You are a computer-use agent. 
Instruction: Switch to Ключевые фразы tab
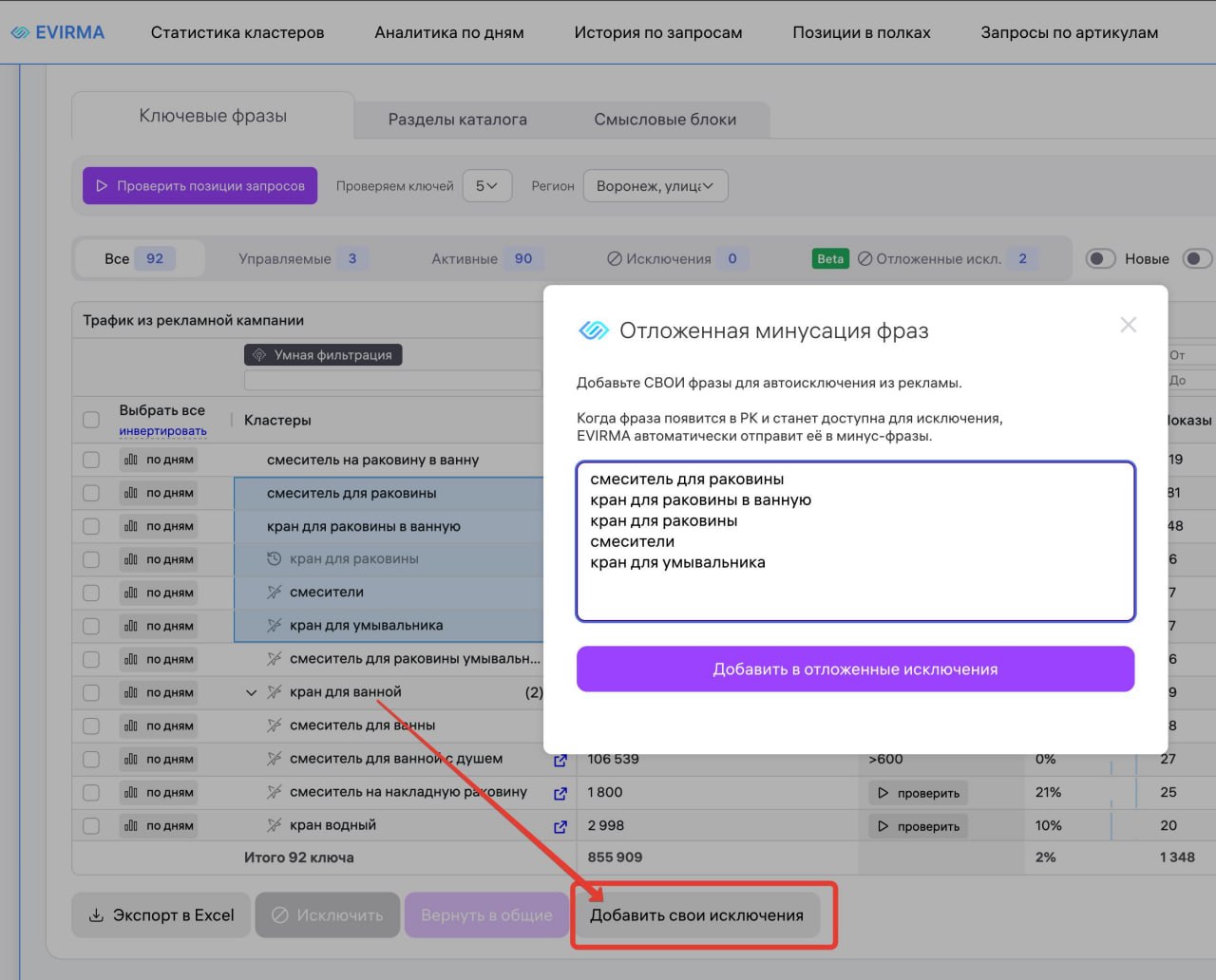213,116
